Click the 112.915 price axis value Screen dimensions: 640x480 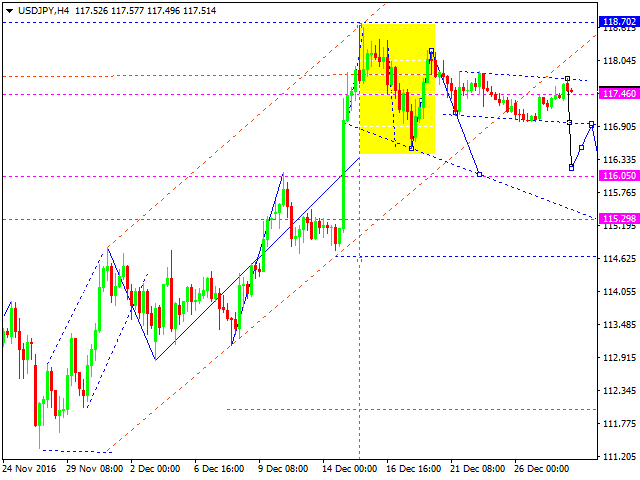point(620,358)
